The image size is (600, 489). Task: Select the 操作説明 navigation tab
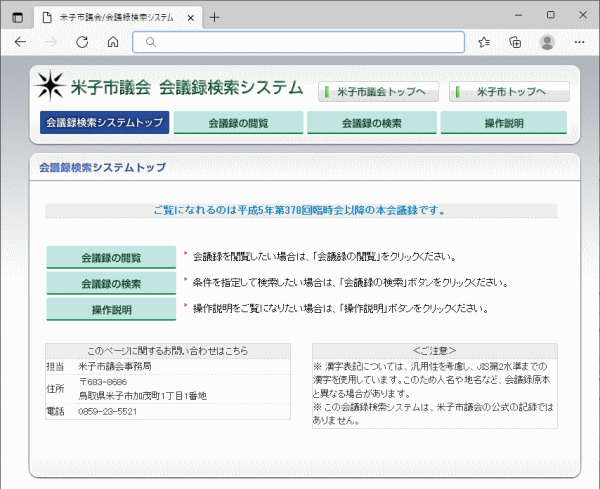(x=504, y=122)
